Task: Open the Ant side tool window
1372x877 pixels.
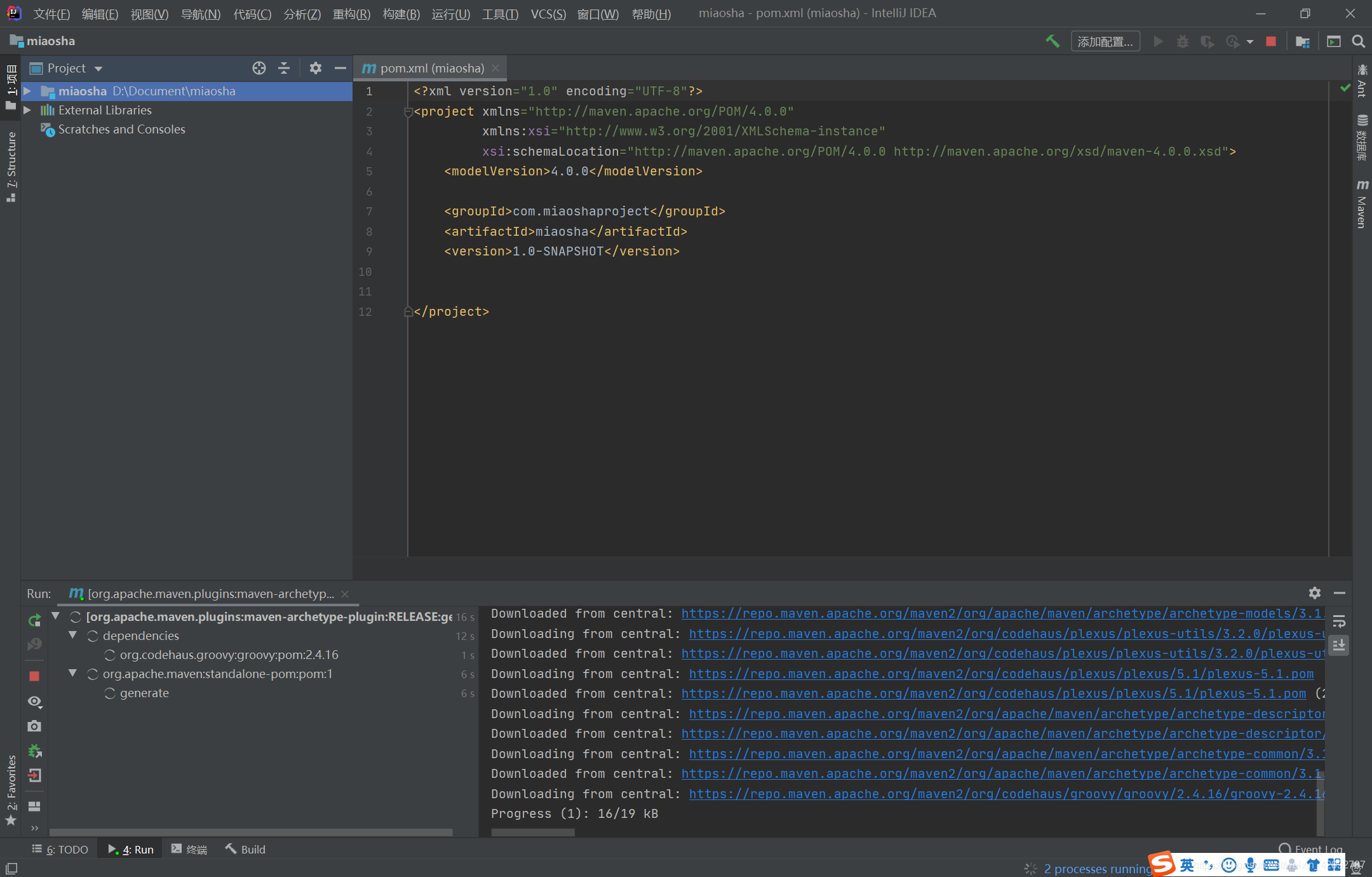Action: coord(1362,81)
